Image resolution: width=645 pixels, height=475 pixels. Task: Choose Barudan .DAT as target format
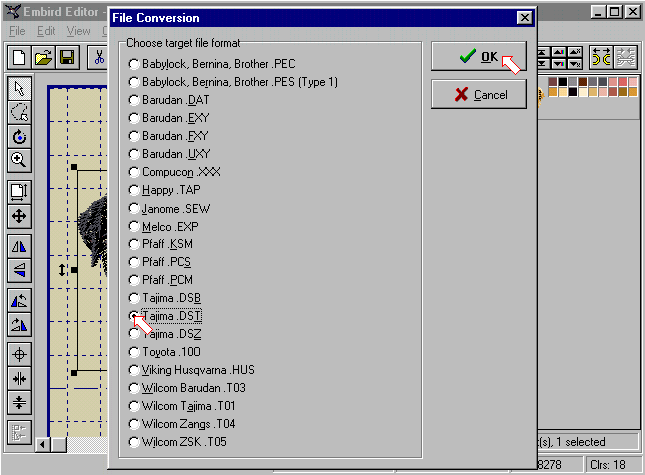(x=169, y=100)
